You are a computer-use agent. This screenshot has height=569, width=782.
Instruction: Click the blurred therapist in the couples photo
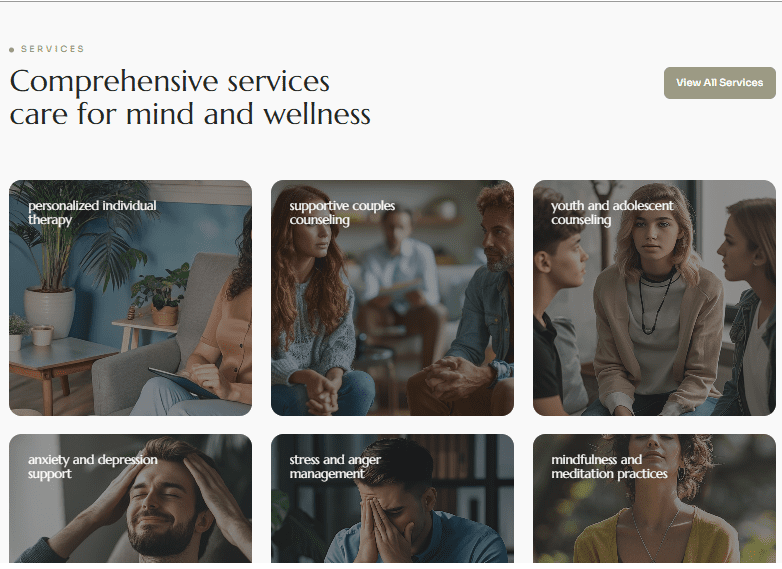(396, 279)
